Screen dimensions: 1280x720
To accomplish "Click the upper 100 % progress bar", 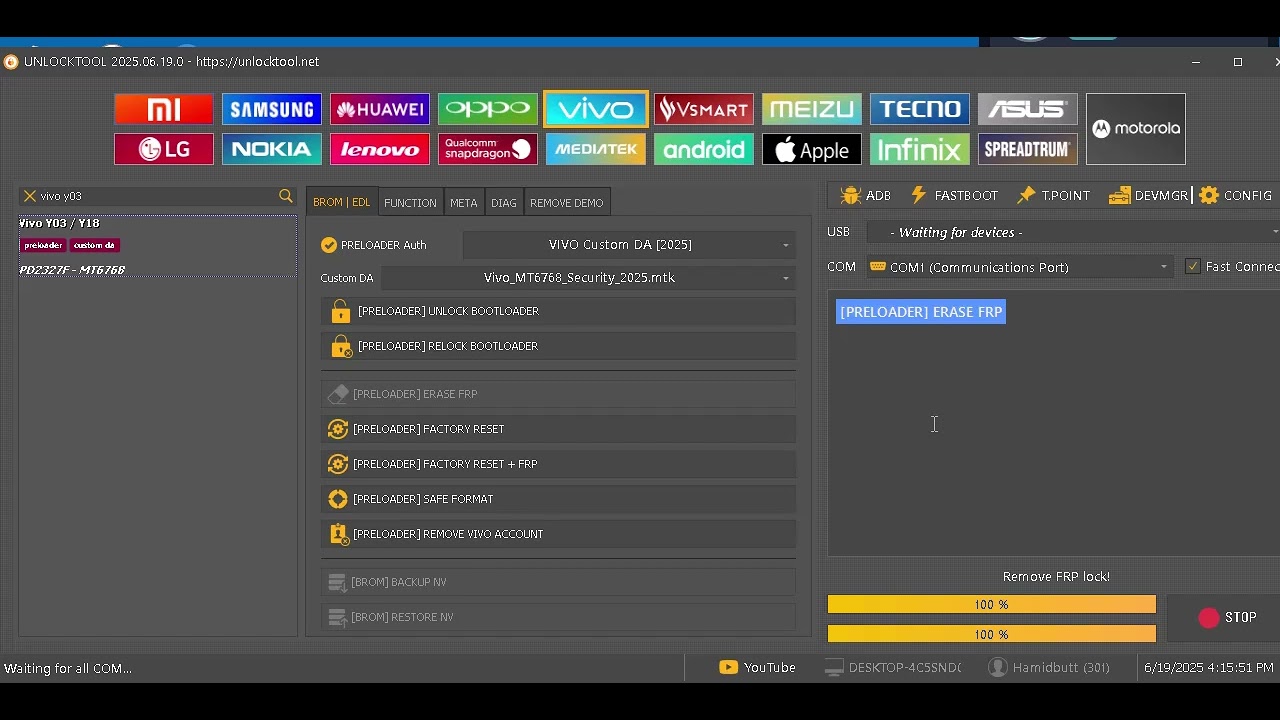I will pyautogui.click(x=992, y=604).
